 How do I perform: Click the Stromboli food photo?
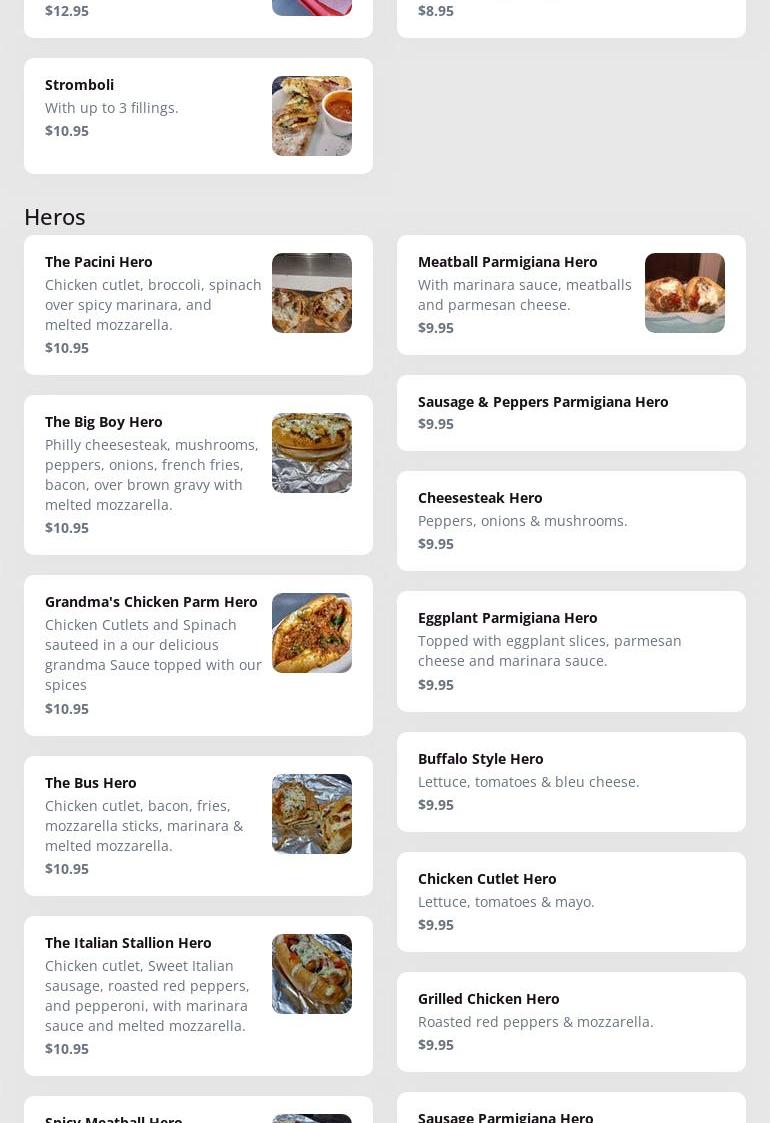click(311, 116)
